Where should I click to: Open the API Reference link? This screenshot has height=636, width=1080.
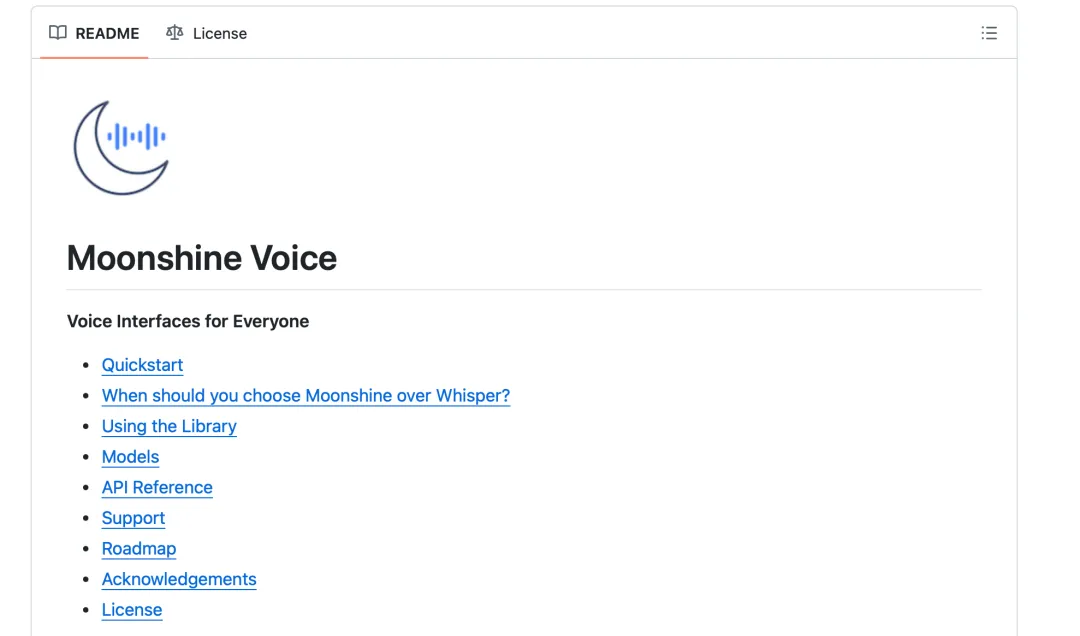157,488
